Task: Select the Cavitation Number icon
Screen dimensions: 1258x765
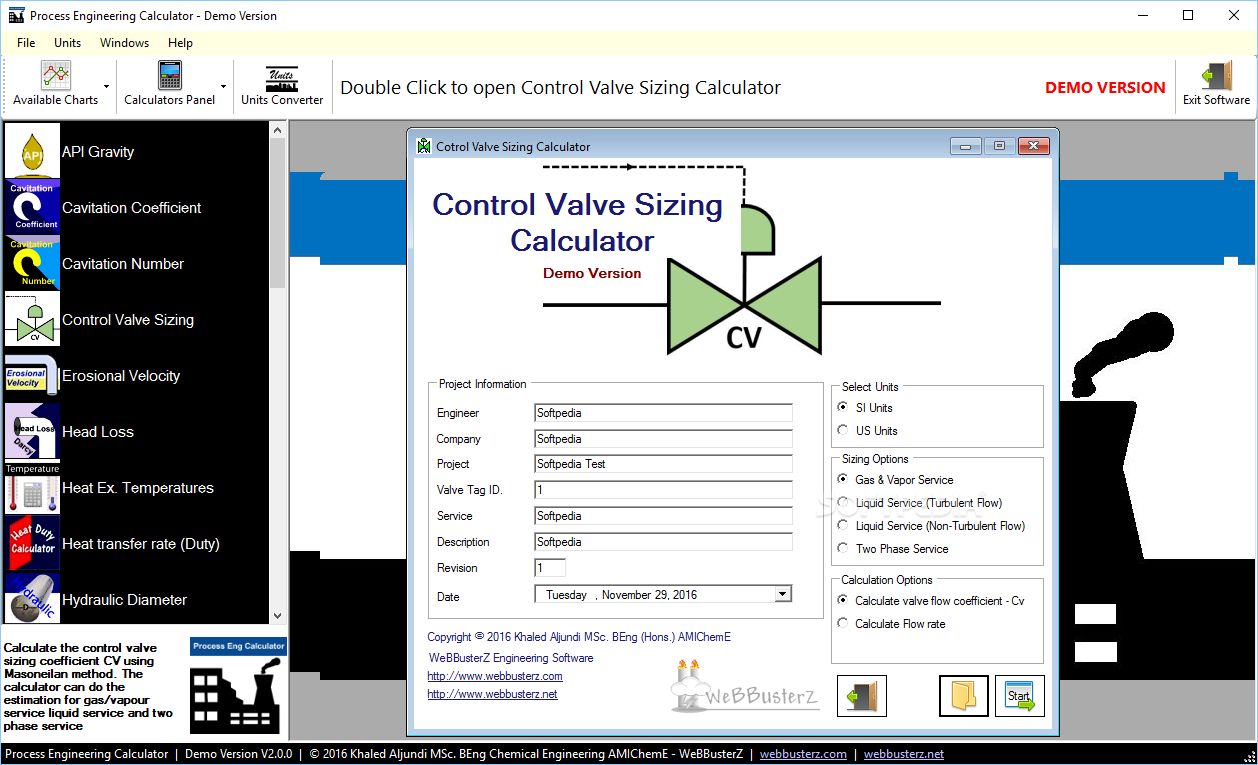Action: tap(33, 263)
